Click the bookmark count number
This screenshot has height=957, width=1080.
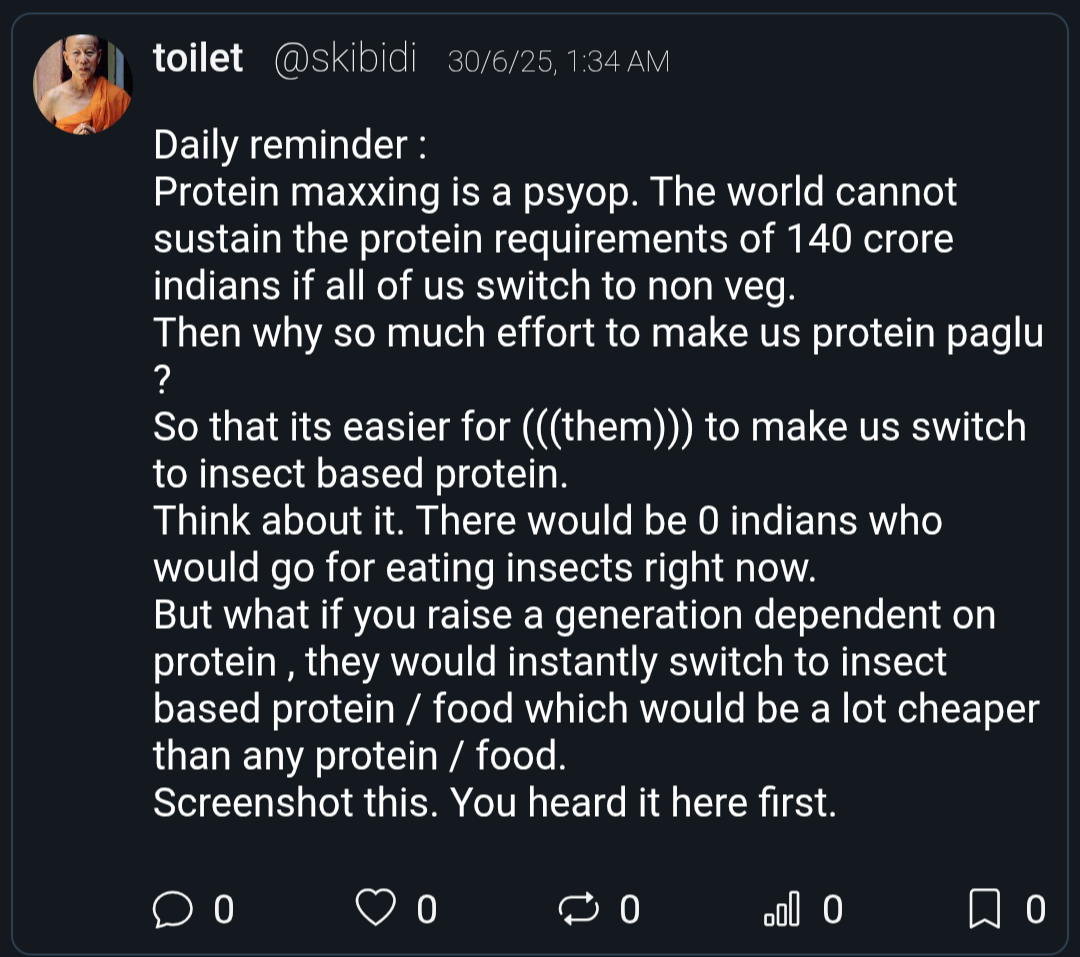[1035, 909]
